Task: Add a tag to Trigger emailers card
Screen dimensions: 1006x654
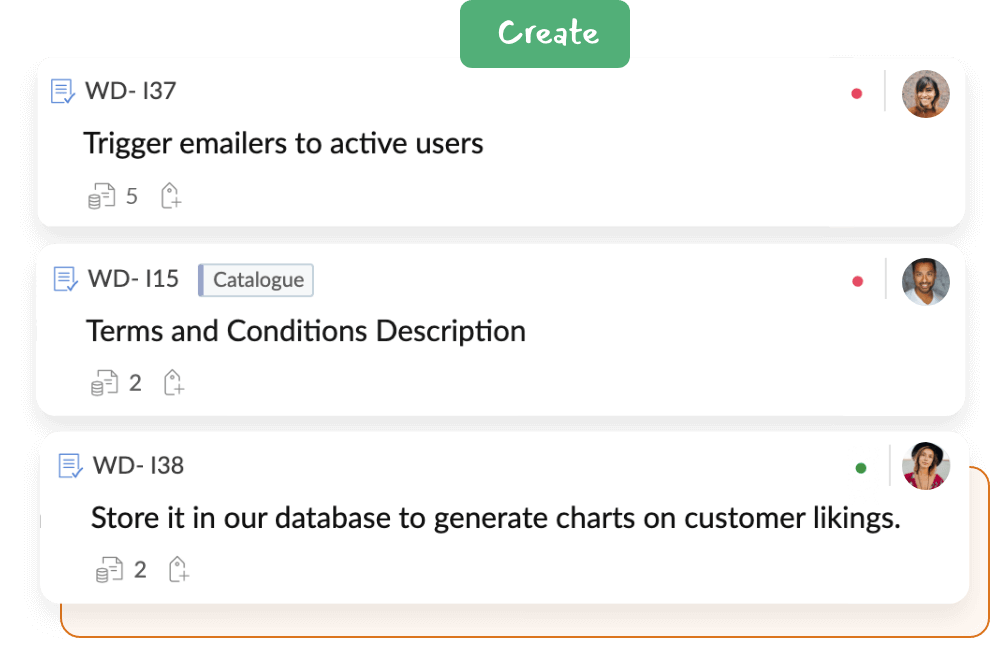Action: click(171, 196)
